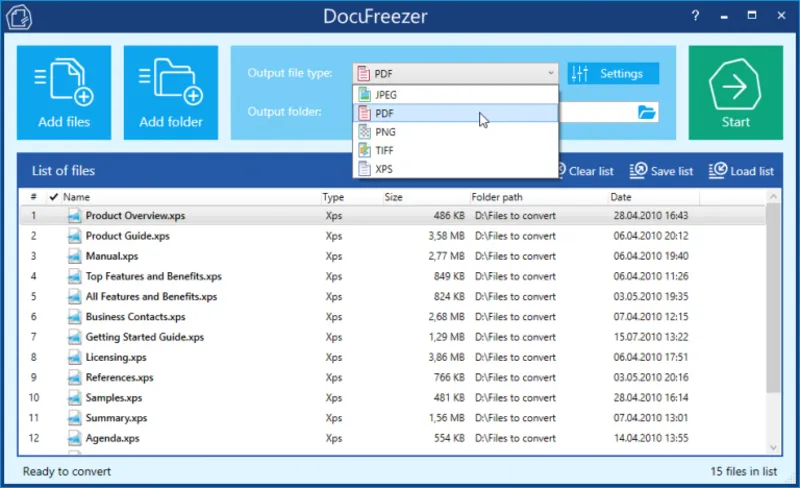Open the output folder browse icon
Image resolution: width=800 pixels, height=488 pixels.
[x=647, y=112]
